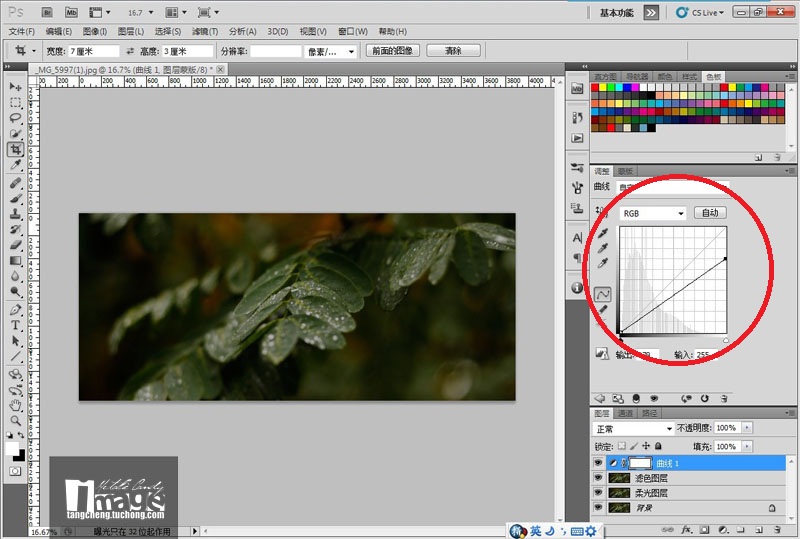800x539 pixels.
Task: Select the Horizontal Type tool
Action: click(x=16, y=325)
